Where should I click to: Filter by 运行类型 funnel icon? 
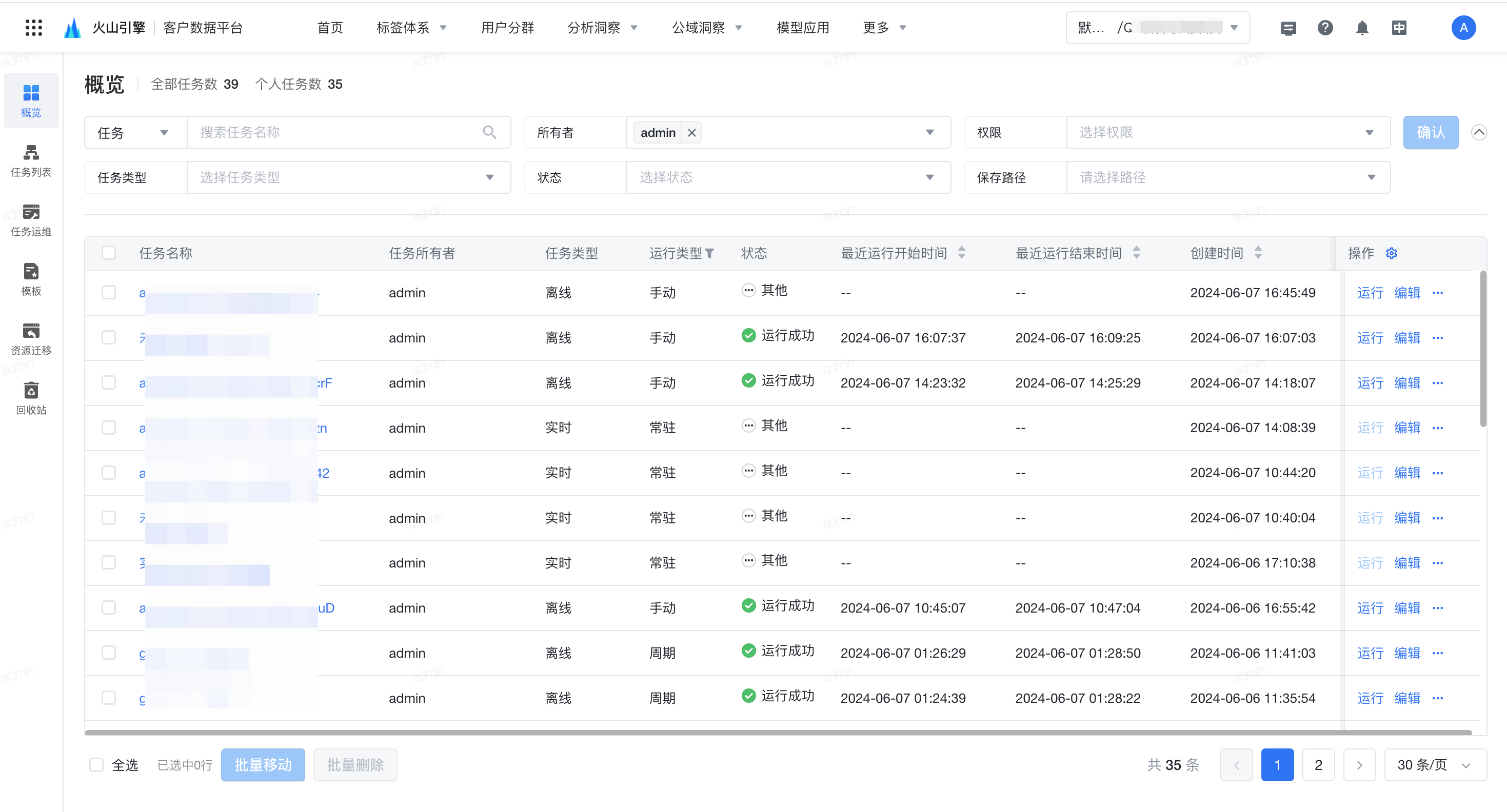point(709,253)
